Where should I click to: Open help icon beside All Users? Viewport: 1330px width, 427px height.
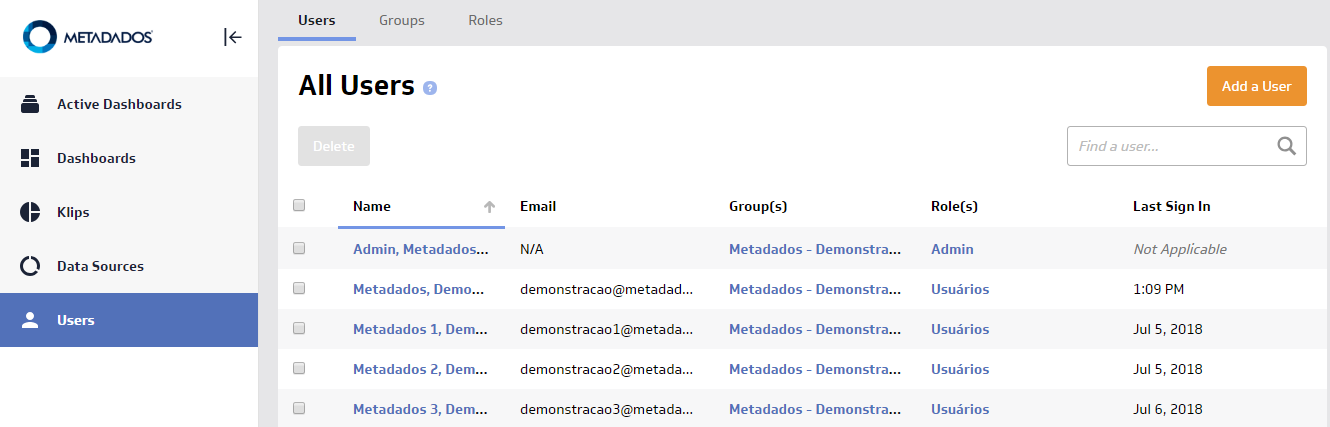[x=430, y=88]
